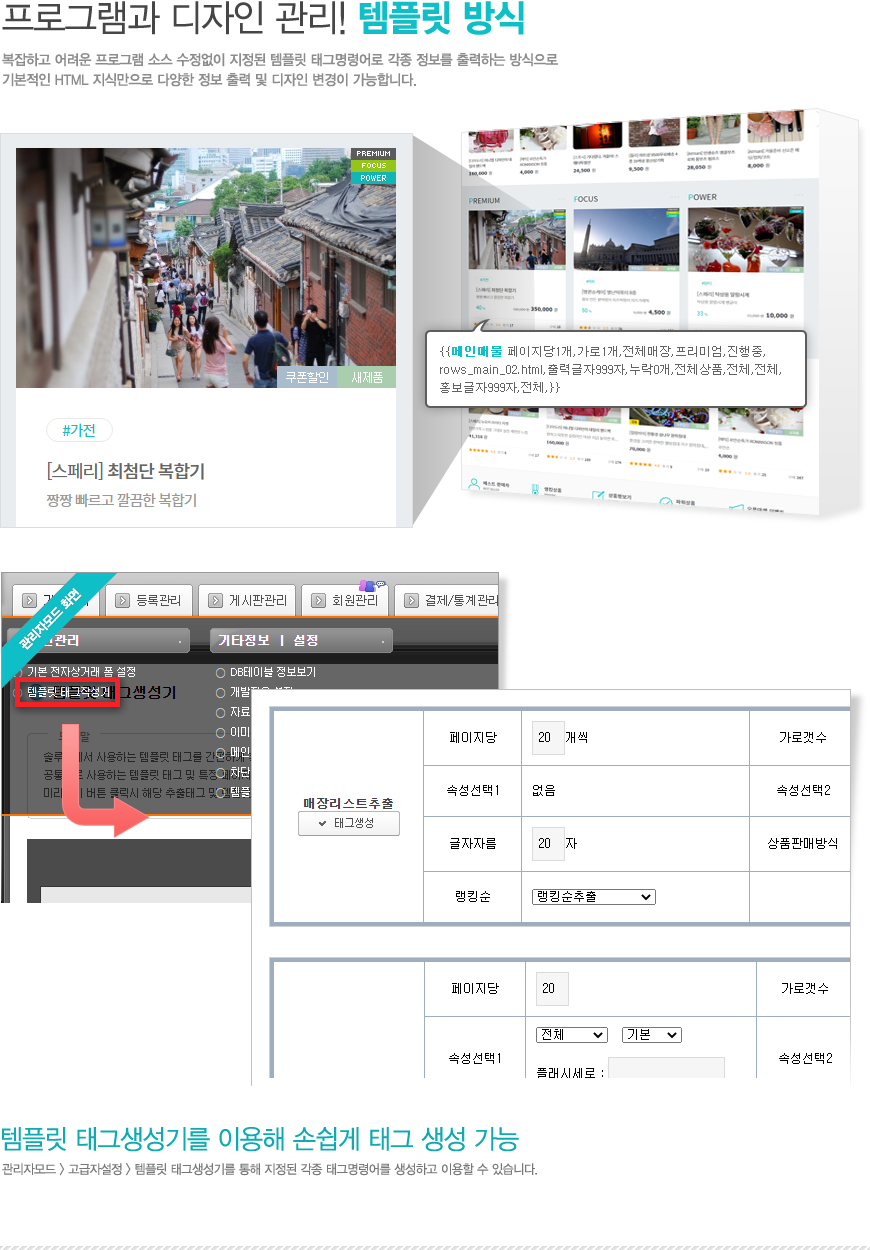
Task: Click the 4,500 price in FOCUS card
Action: click(x=656, y=312)
